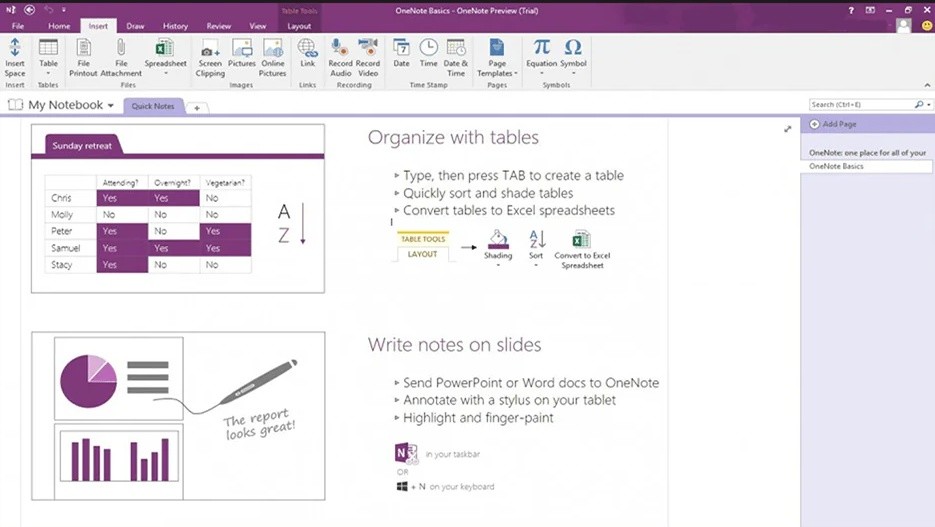Switch to the Home tab
The height and width of the screenshot is (527, 935).
point(59,26)
